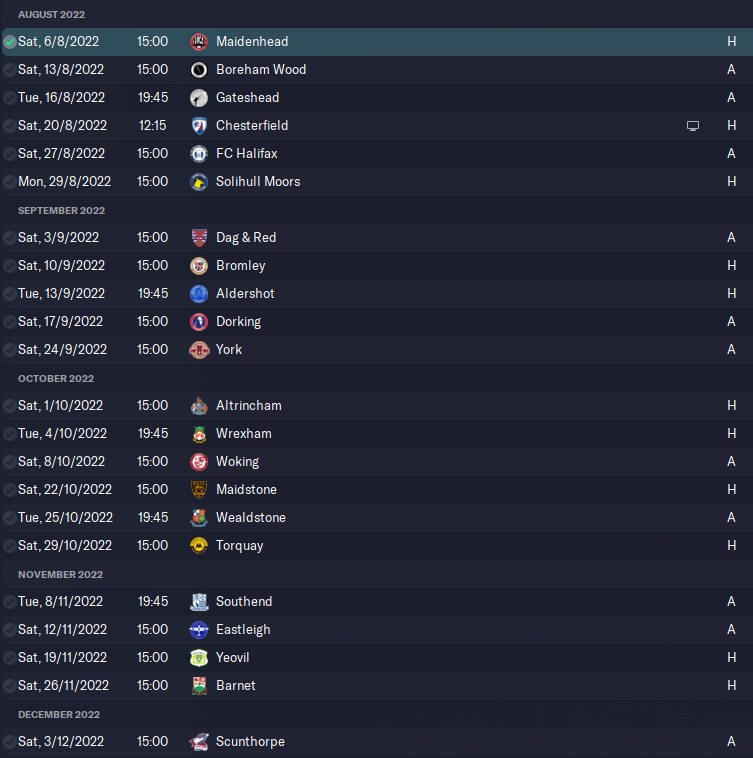
Task: Click the Scunthorpe club badge
Action: (x=199, y=742)
